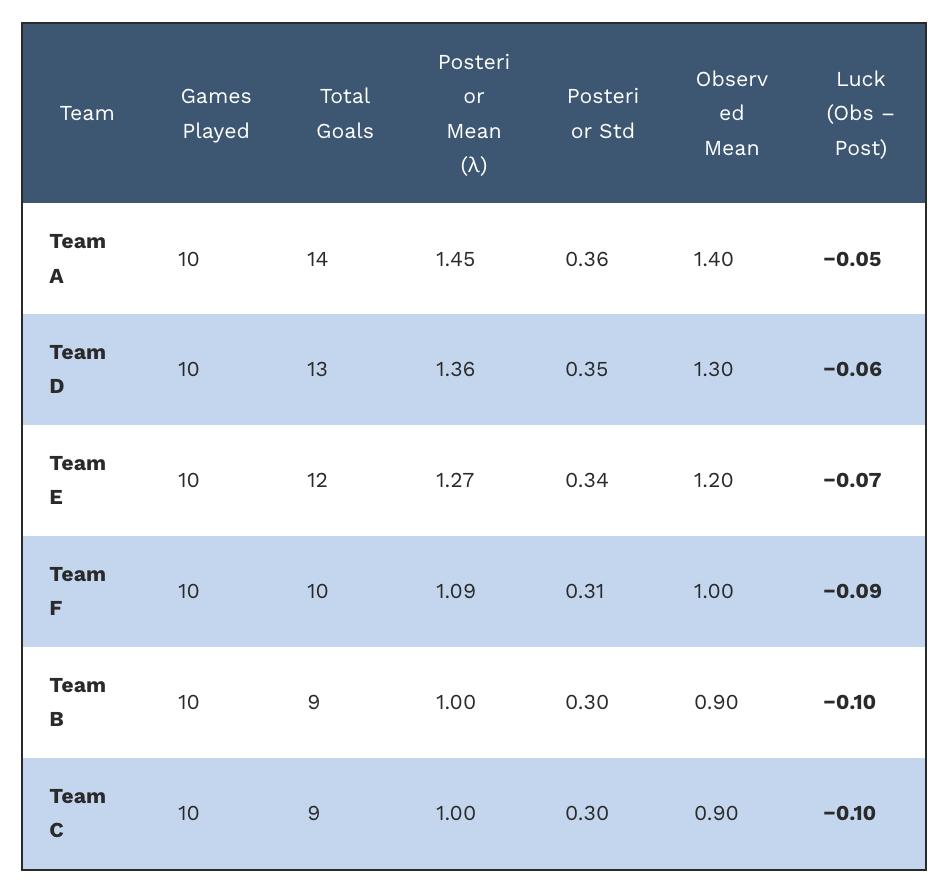
Task: Select the Team B row label
Action: pos(78,702)
